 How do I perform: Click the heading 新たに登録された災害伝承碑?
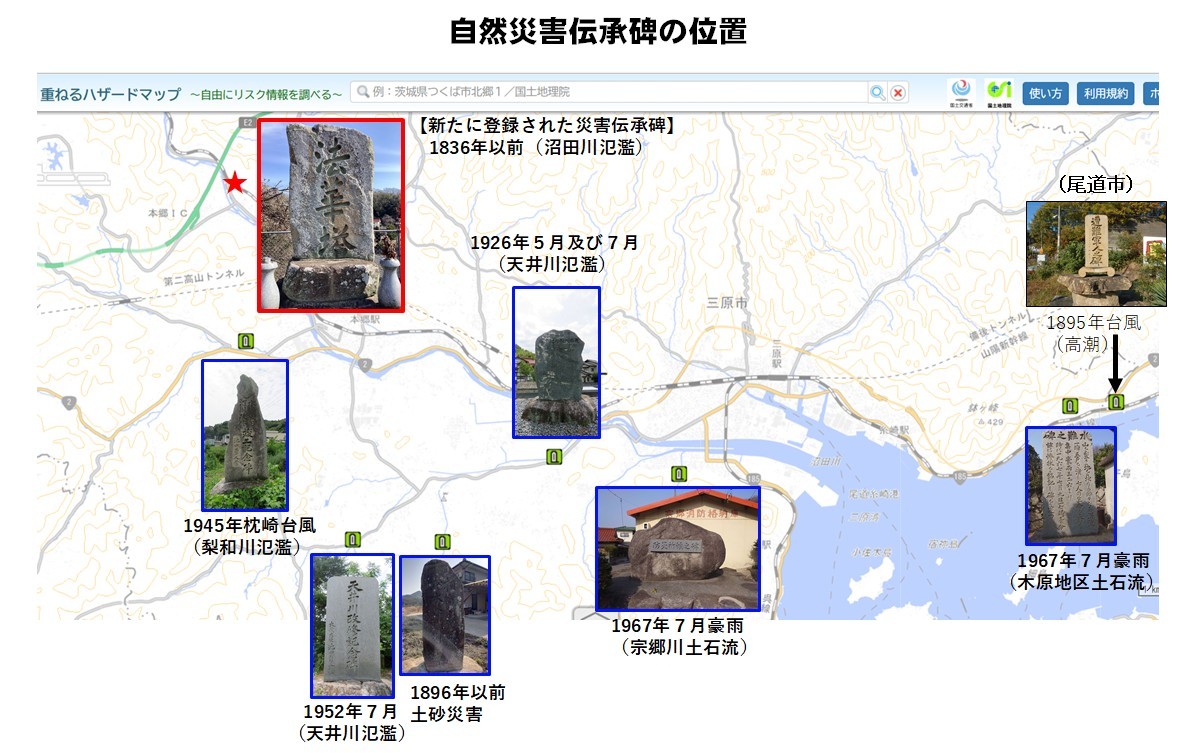click(x=547, y=126)
